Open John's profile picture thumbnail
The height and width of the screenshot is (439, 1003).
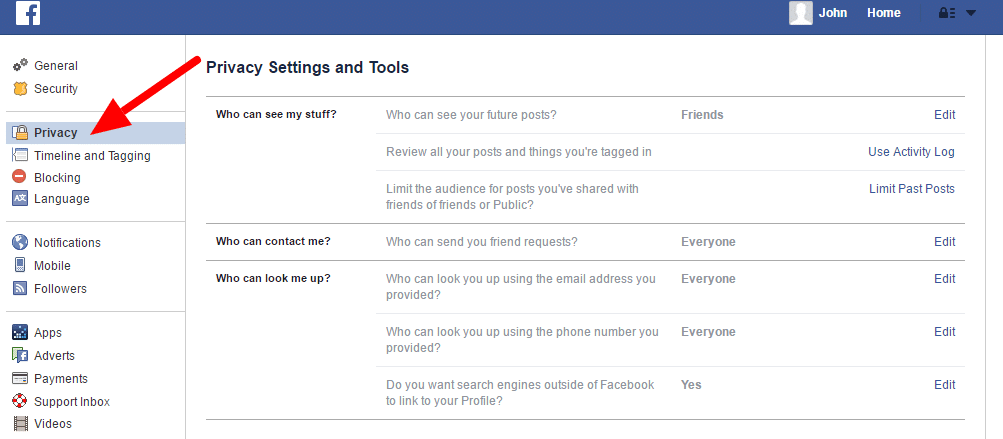point(801,13)
